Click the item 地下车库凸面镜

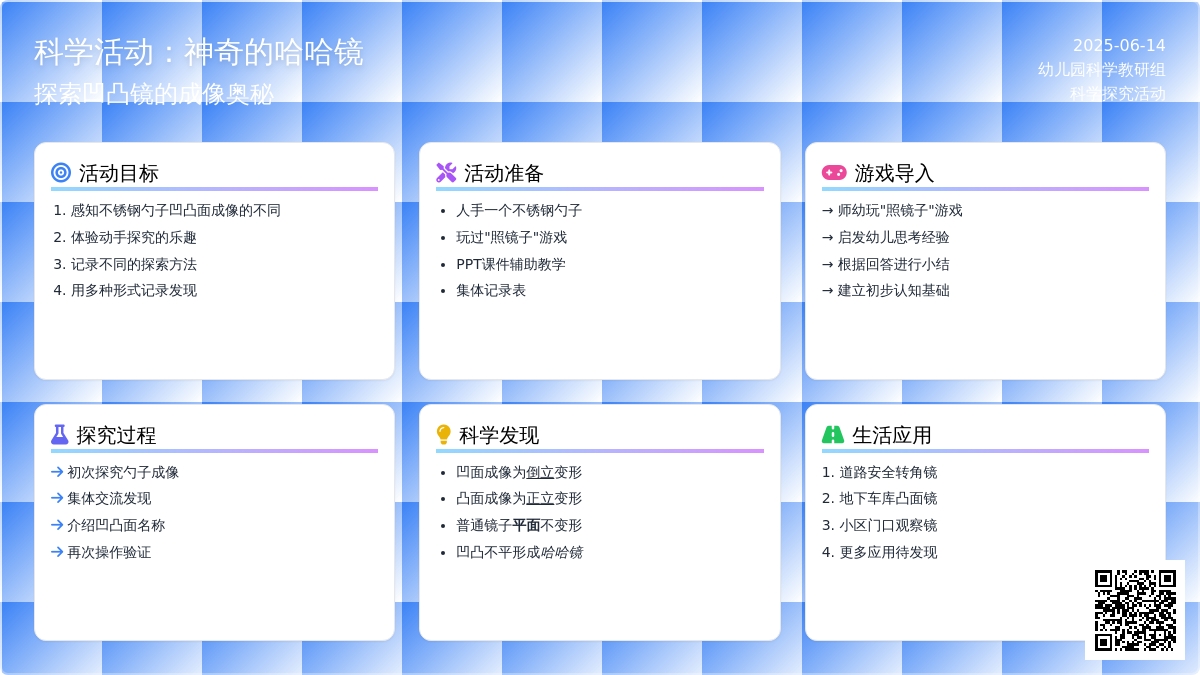coord(888,498)
